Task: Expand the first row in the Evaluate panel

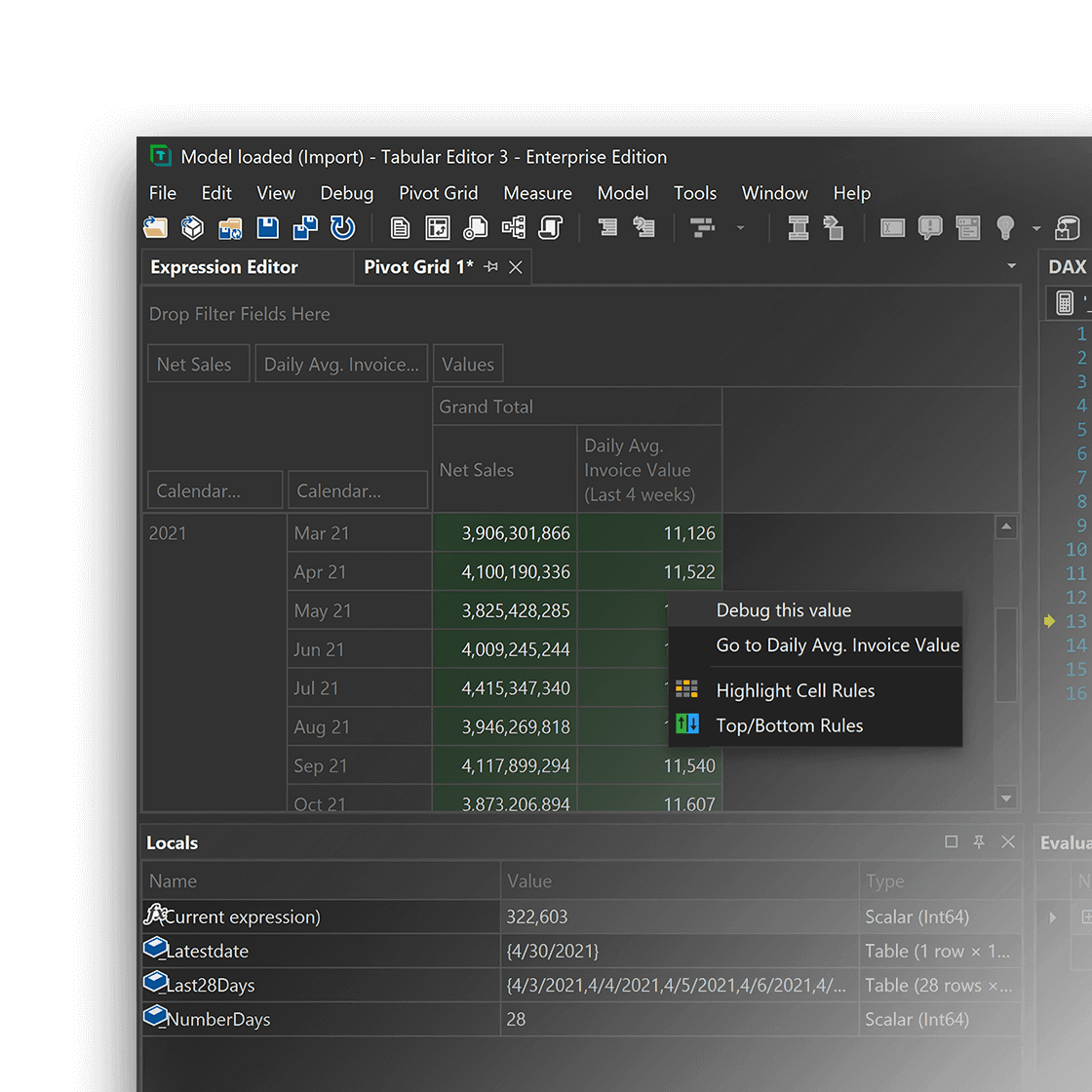Action: [1052, 916]
